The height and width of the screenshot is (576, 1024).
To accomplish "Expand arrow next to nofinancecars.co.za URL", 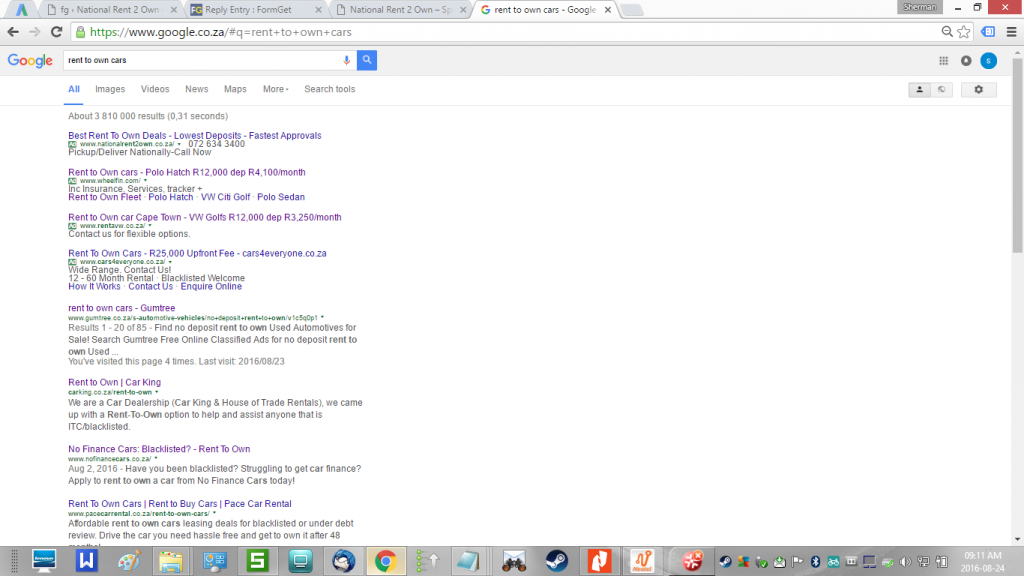I will coord(155,459).
